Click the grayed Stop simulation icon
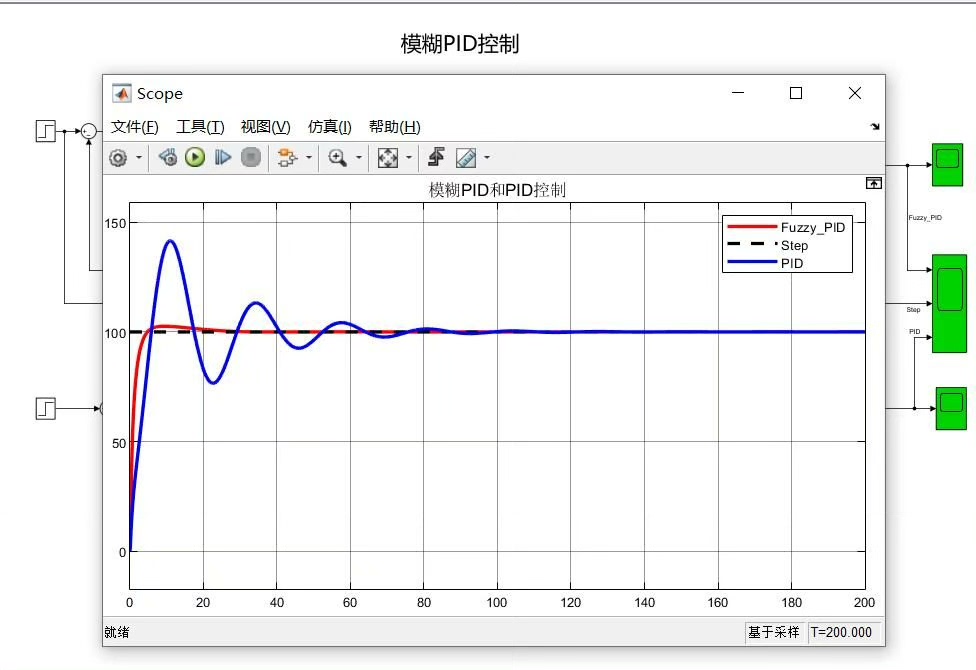 [250, 157]
